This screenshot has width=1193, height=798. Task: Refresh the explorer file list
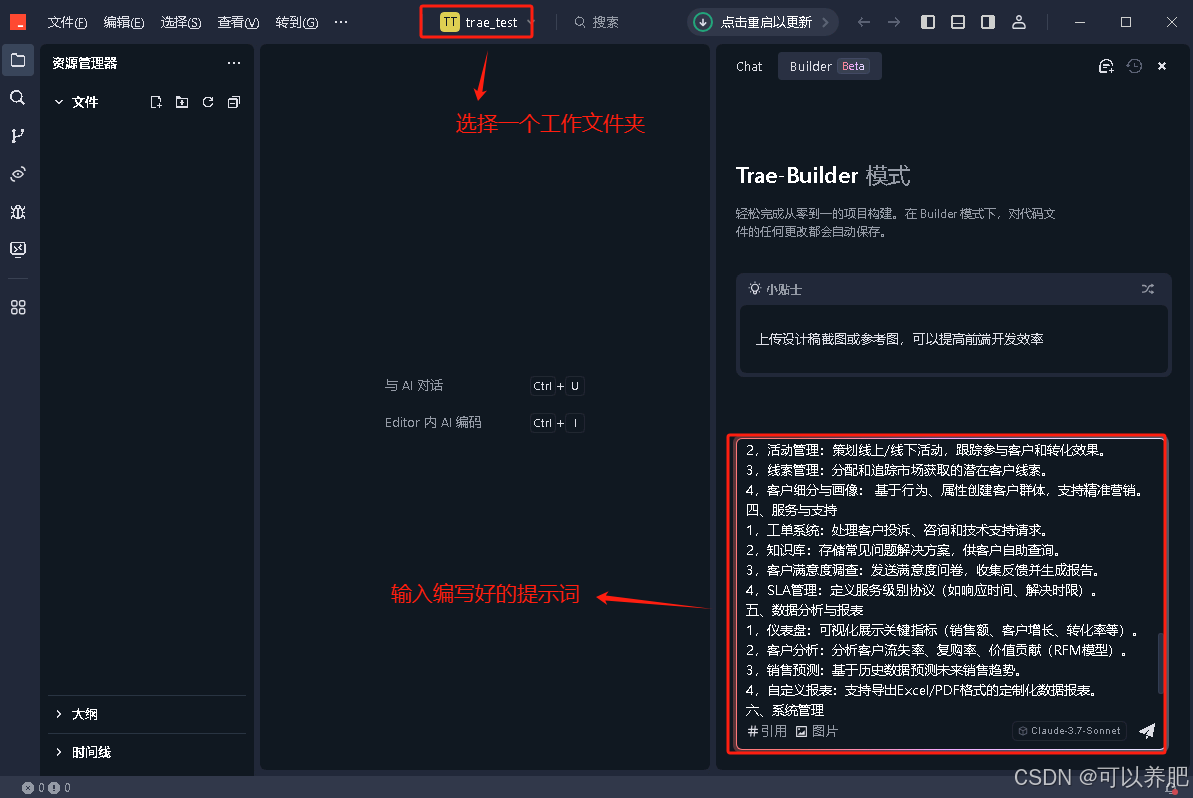[208, 102]
